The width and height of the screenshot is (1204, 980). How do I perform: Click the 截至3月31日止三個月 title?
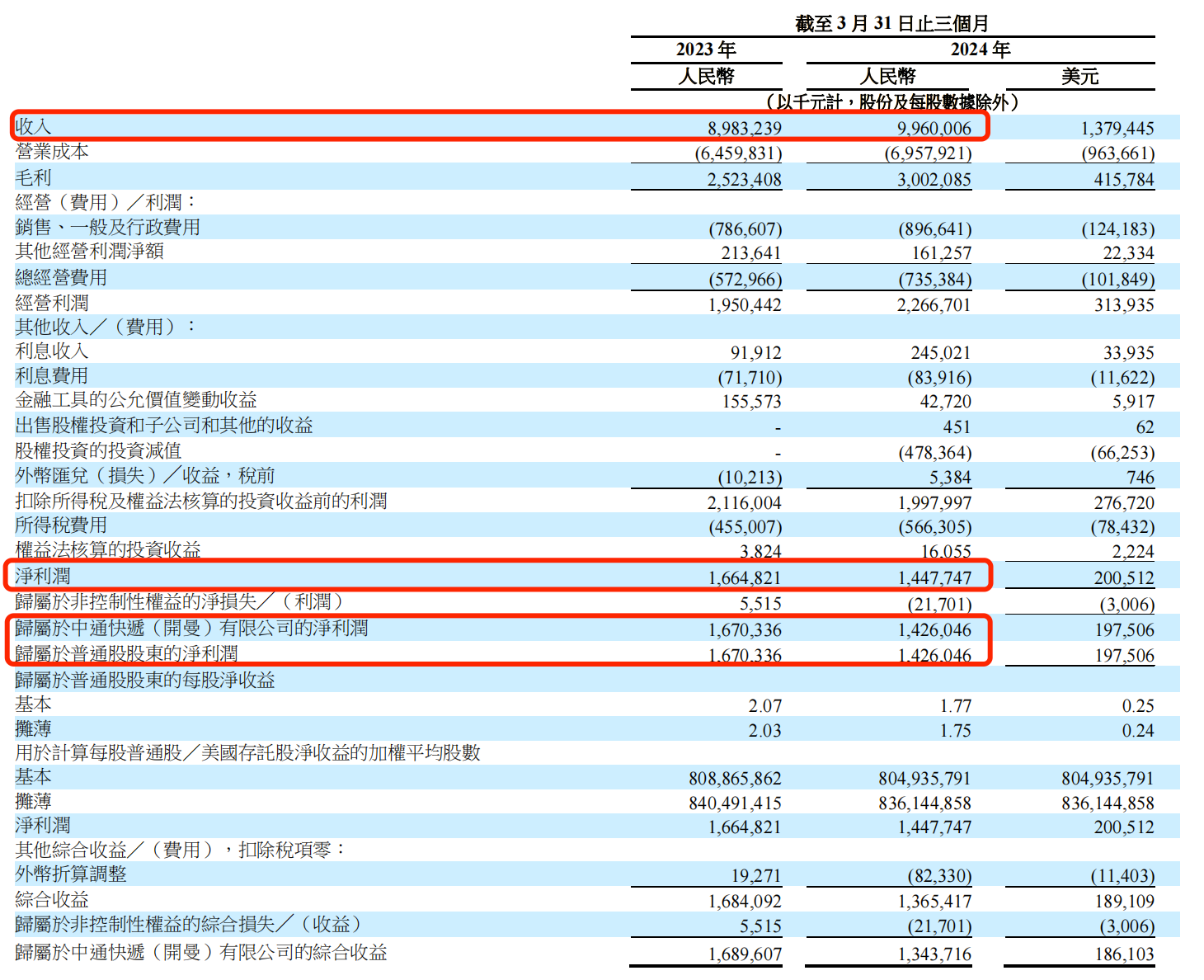[x=891, y=22]
